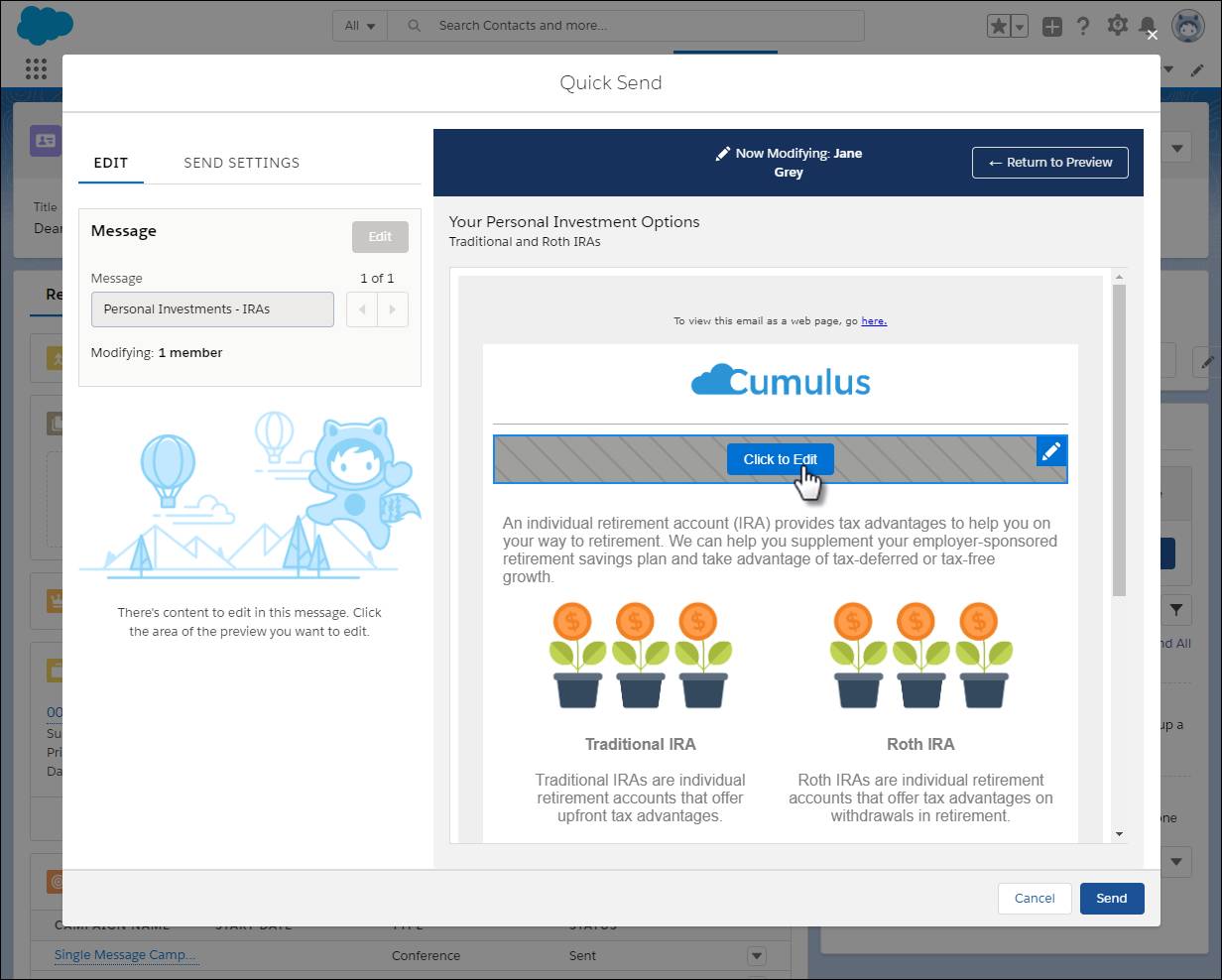Click the filter funnel icon in background page
Viewport: 1222px width, 980px height.
click(x=1176, y=610)
